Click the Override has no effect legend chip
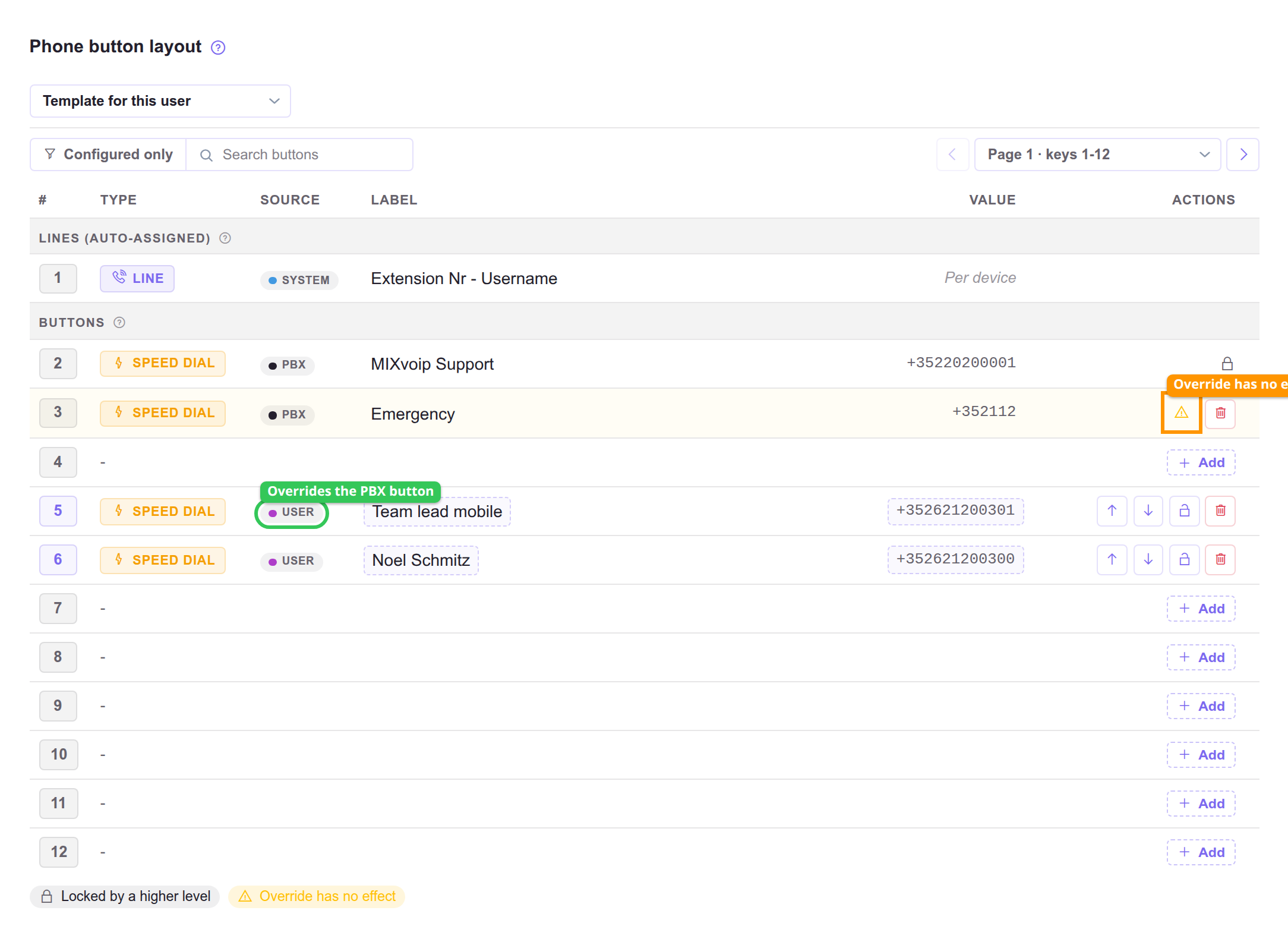1288x945 pixels. [317, 896]
